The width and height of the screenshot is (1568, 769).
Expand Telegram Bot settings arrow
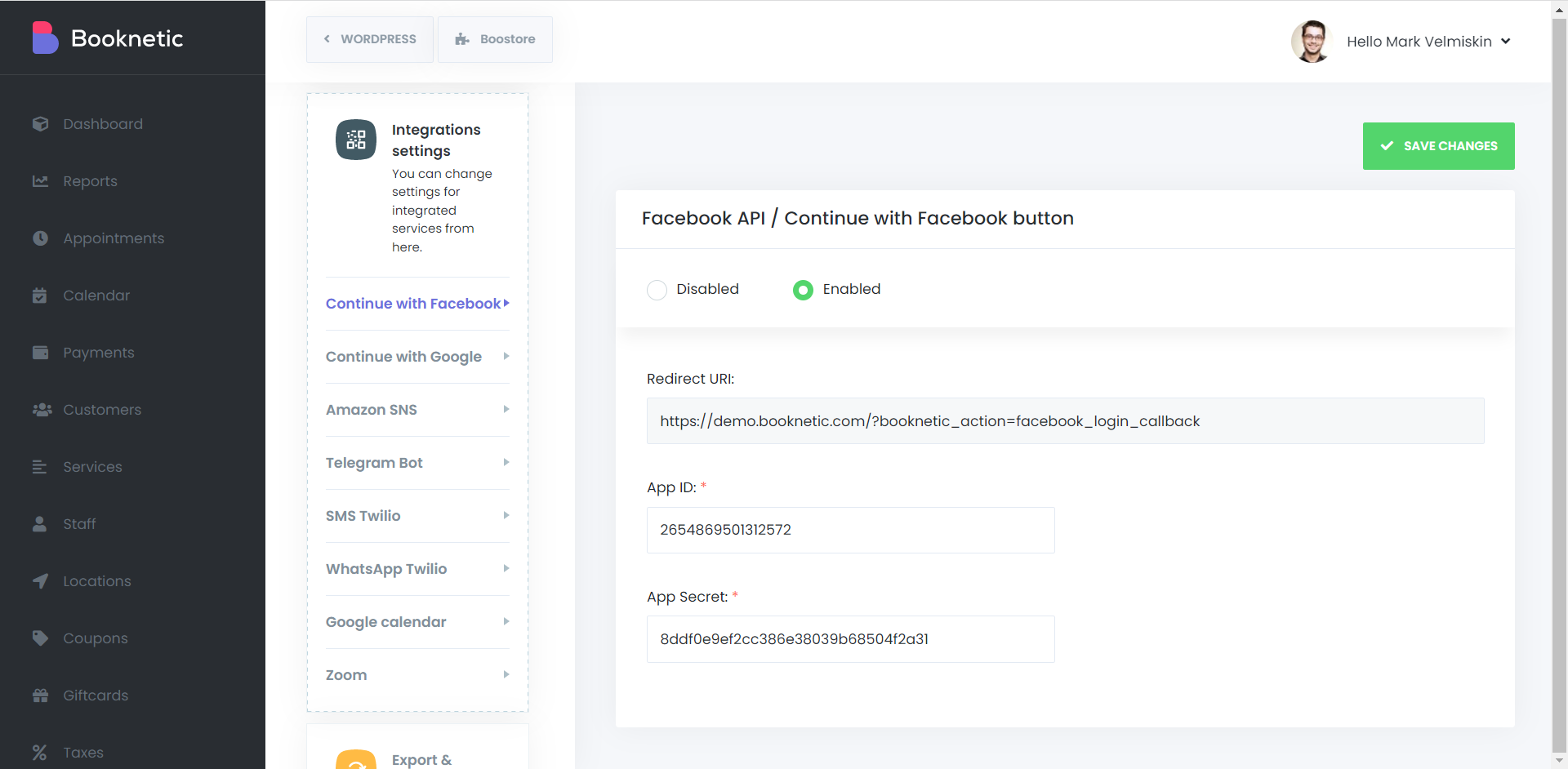point(506,462)
